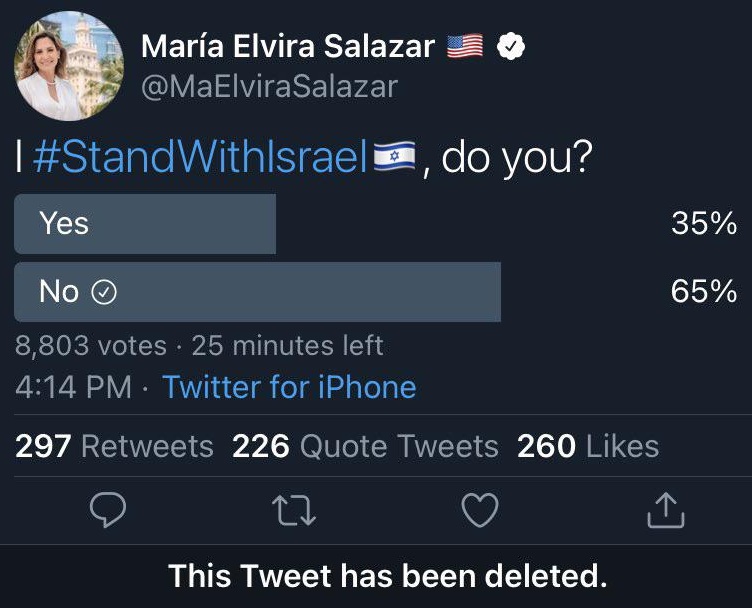Click the reply speech bubble icon

[x=108, y=511]
